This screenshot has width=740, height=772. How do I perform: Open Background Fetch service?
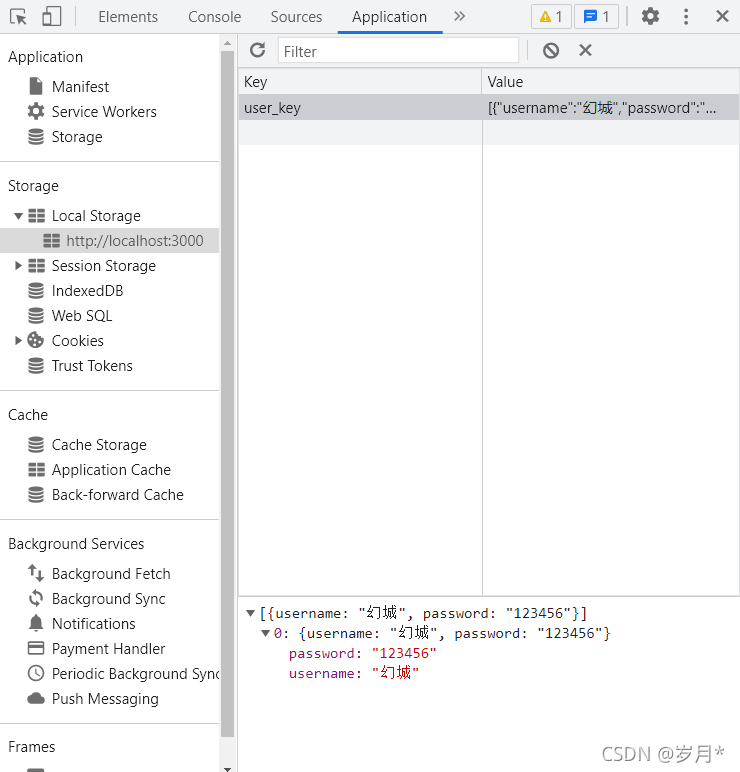pos(109,574)
